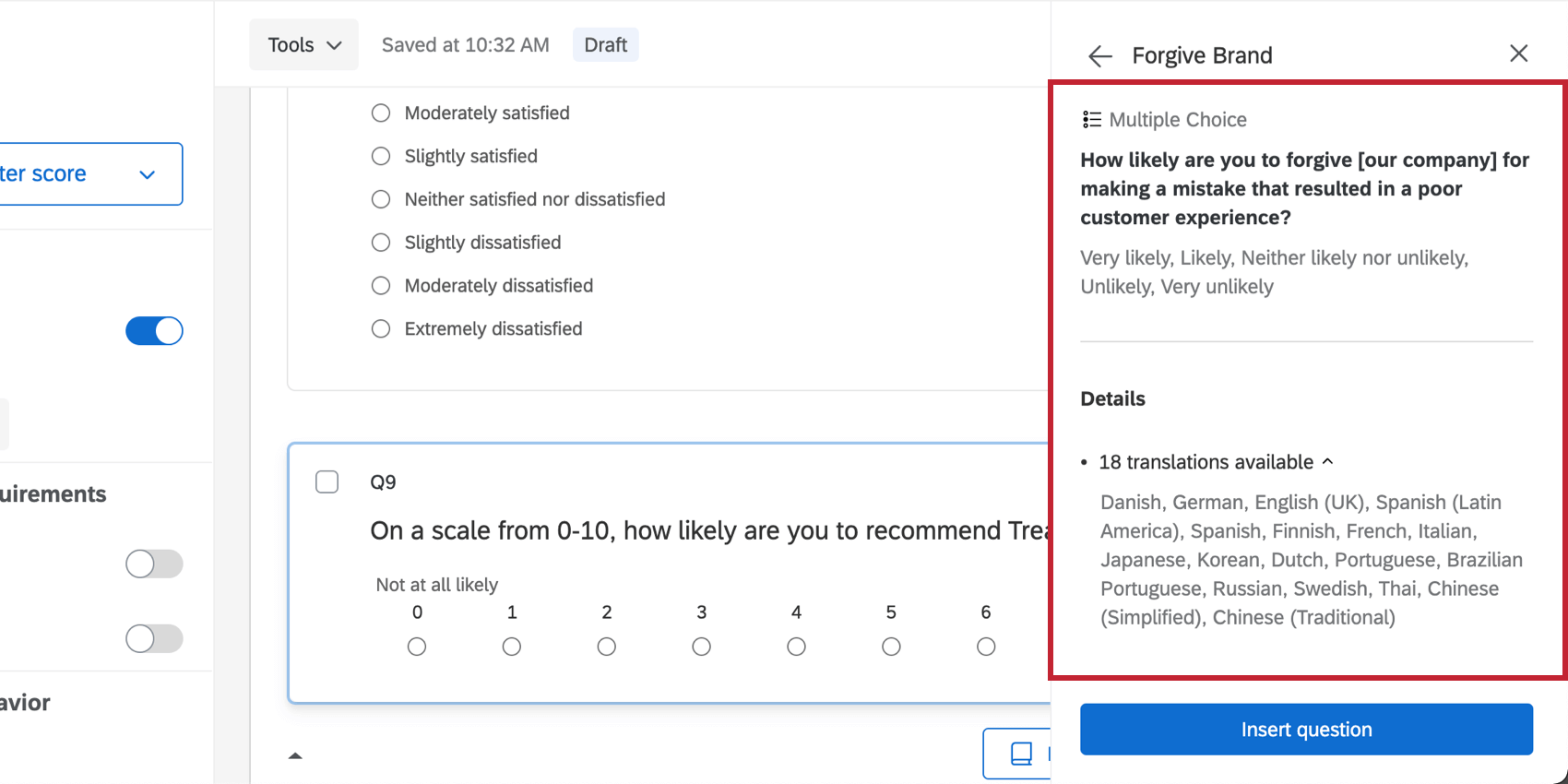This screenshot has height=784, width=1568.
Task: Click the Insert question button
Action: [1306, 729]
